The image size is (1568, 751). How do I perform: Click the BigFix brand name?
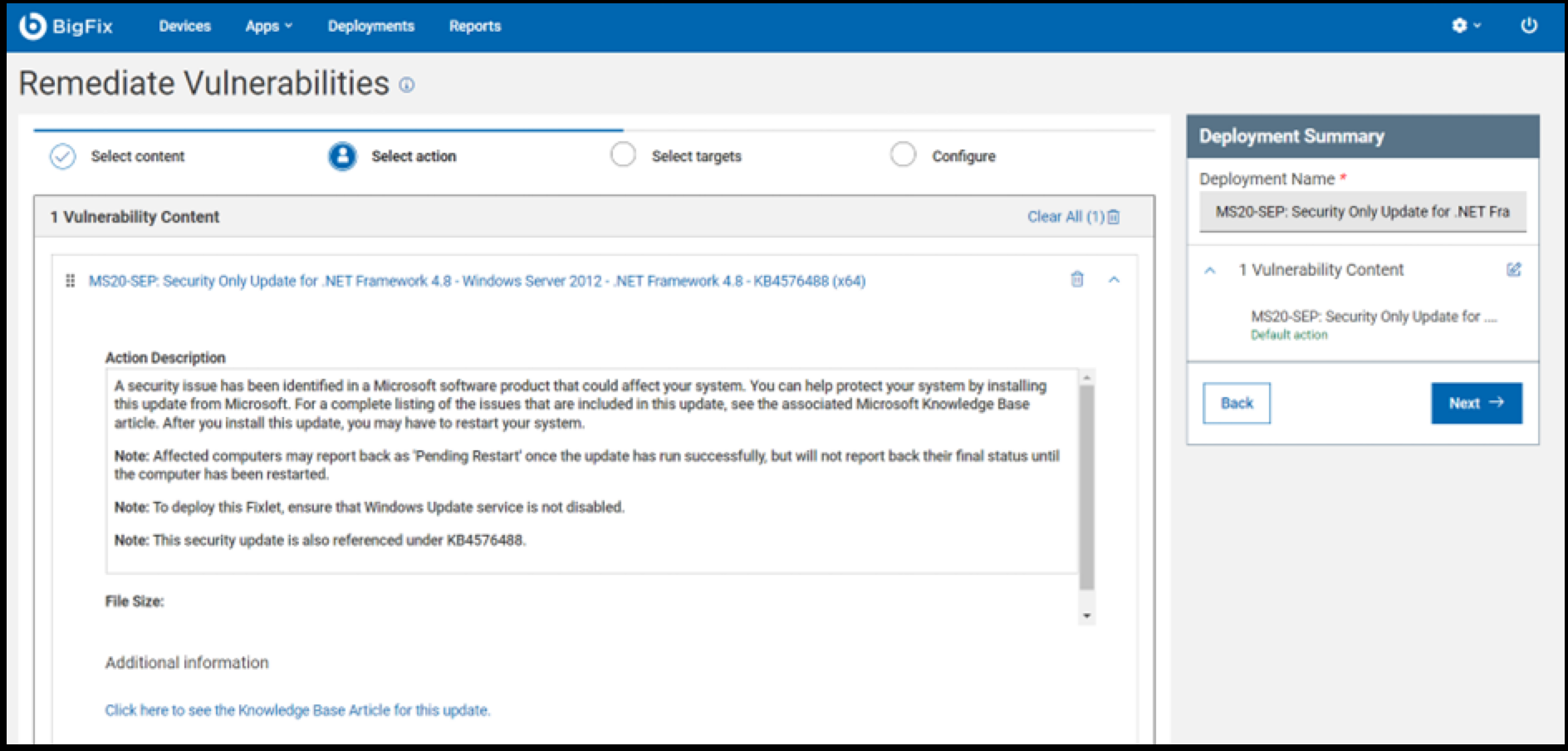(82, 26)
